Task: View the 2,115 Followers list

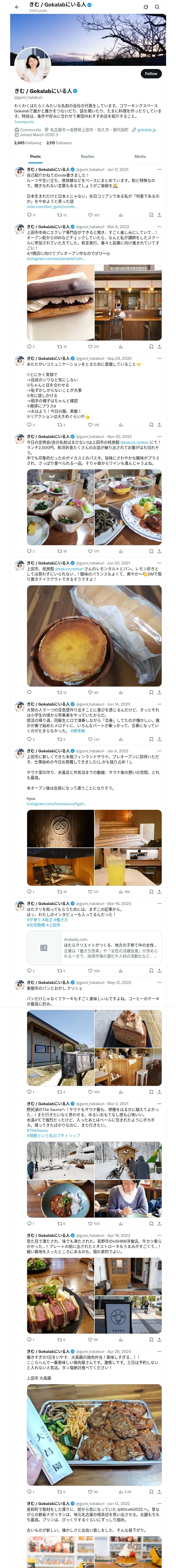Action: [59, 143]
